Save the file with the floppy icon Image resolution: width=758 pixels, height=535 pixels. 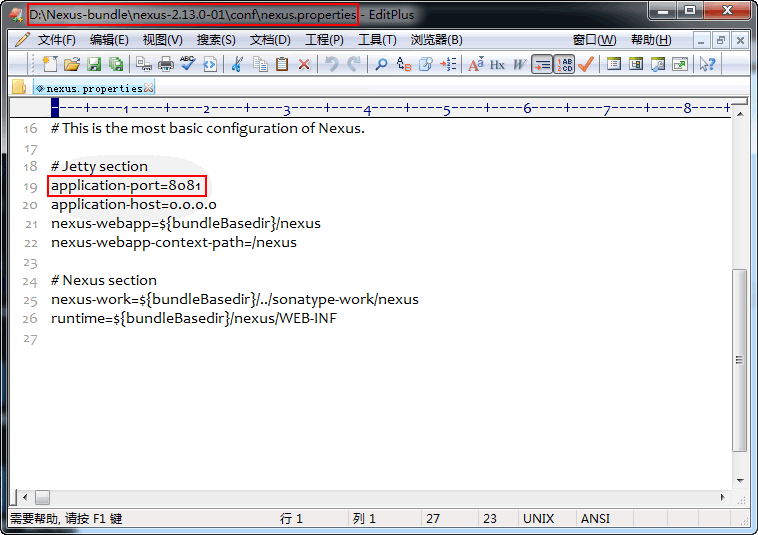tap(94, 64)
